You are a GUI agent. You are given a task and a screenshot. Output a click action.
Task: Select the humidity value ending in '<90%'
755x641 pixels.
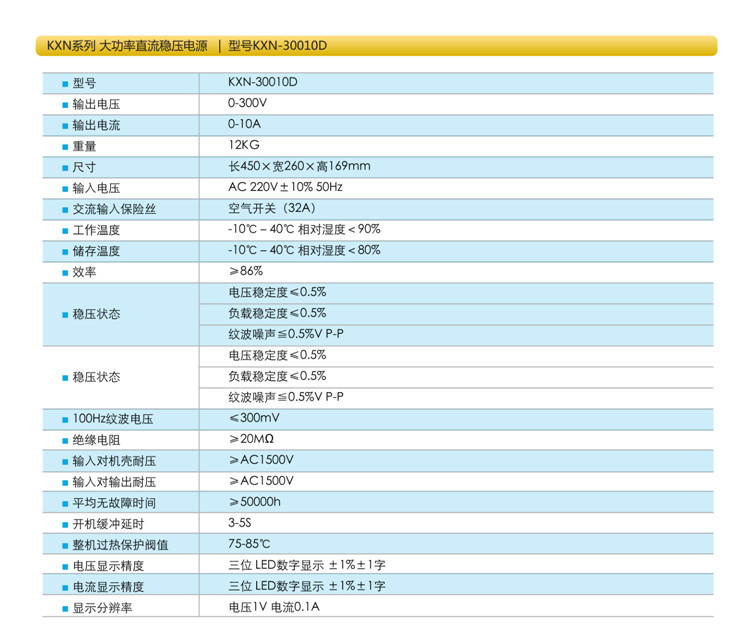304,229
